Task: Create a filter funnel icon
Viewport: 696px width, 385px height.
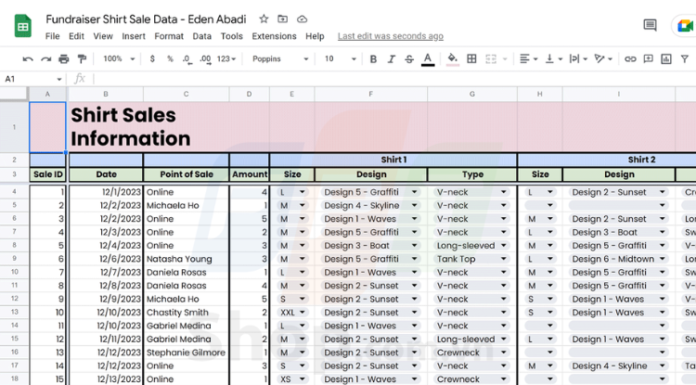Action: 684,59
